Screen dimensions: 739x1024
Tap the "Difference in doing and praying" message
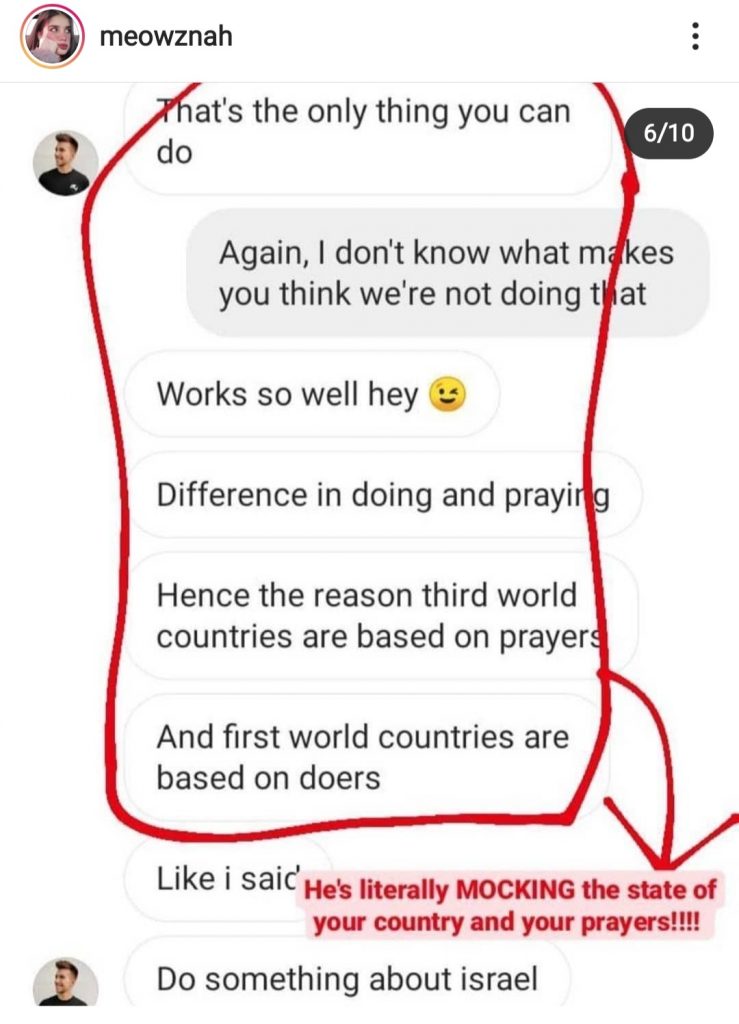pos(383,495)
